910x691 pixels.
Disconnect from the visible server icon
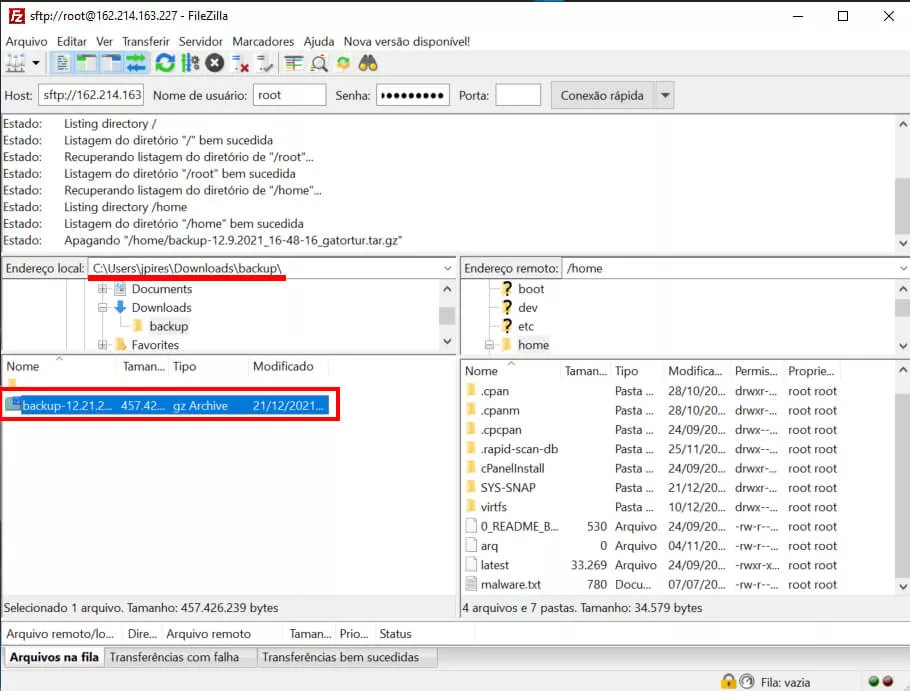pos(240,63)
